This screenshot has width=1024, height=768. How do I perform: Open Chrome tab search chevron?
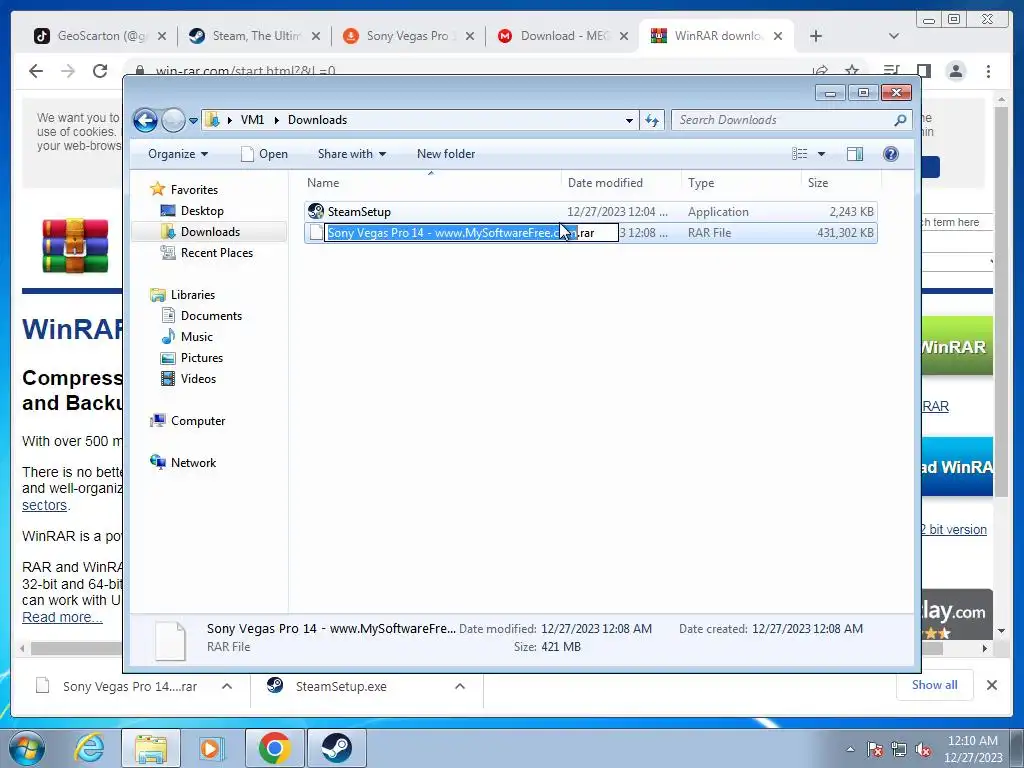point(894,36)
